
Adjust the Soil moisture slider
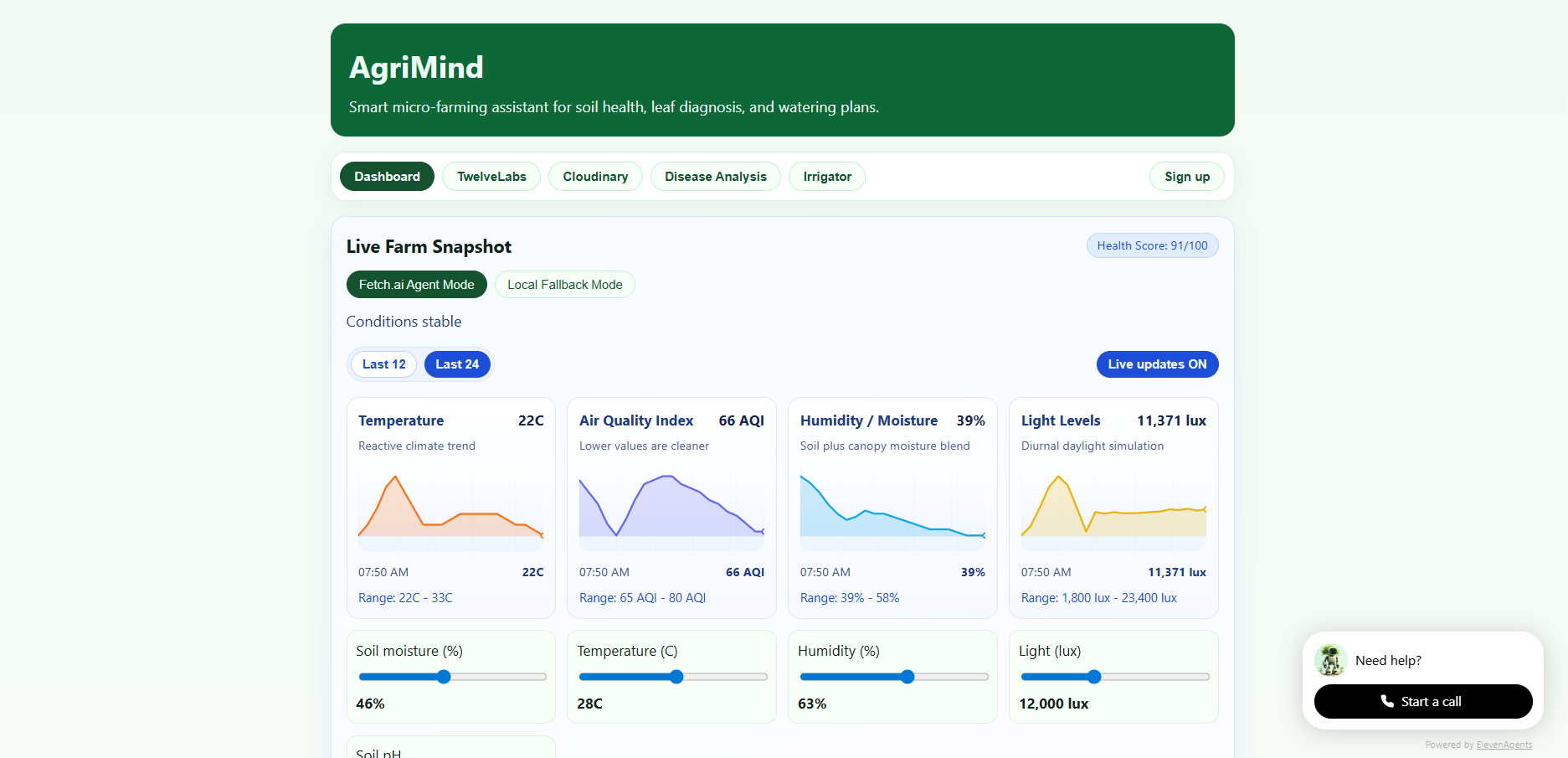tap(452, 677)
